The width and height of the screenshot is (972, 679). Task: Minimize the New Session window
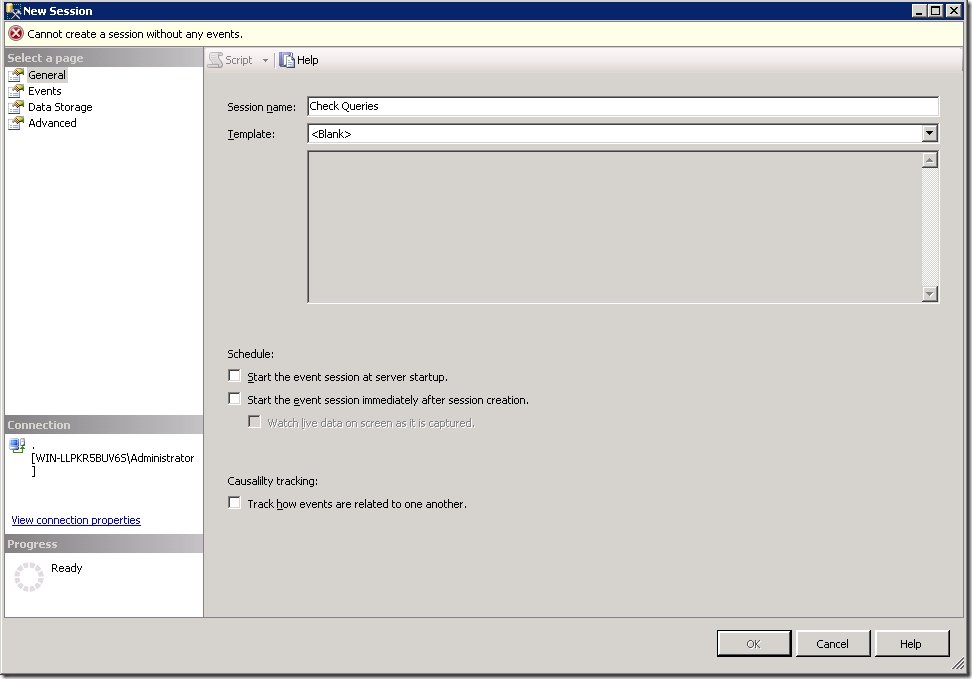921,11
